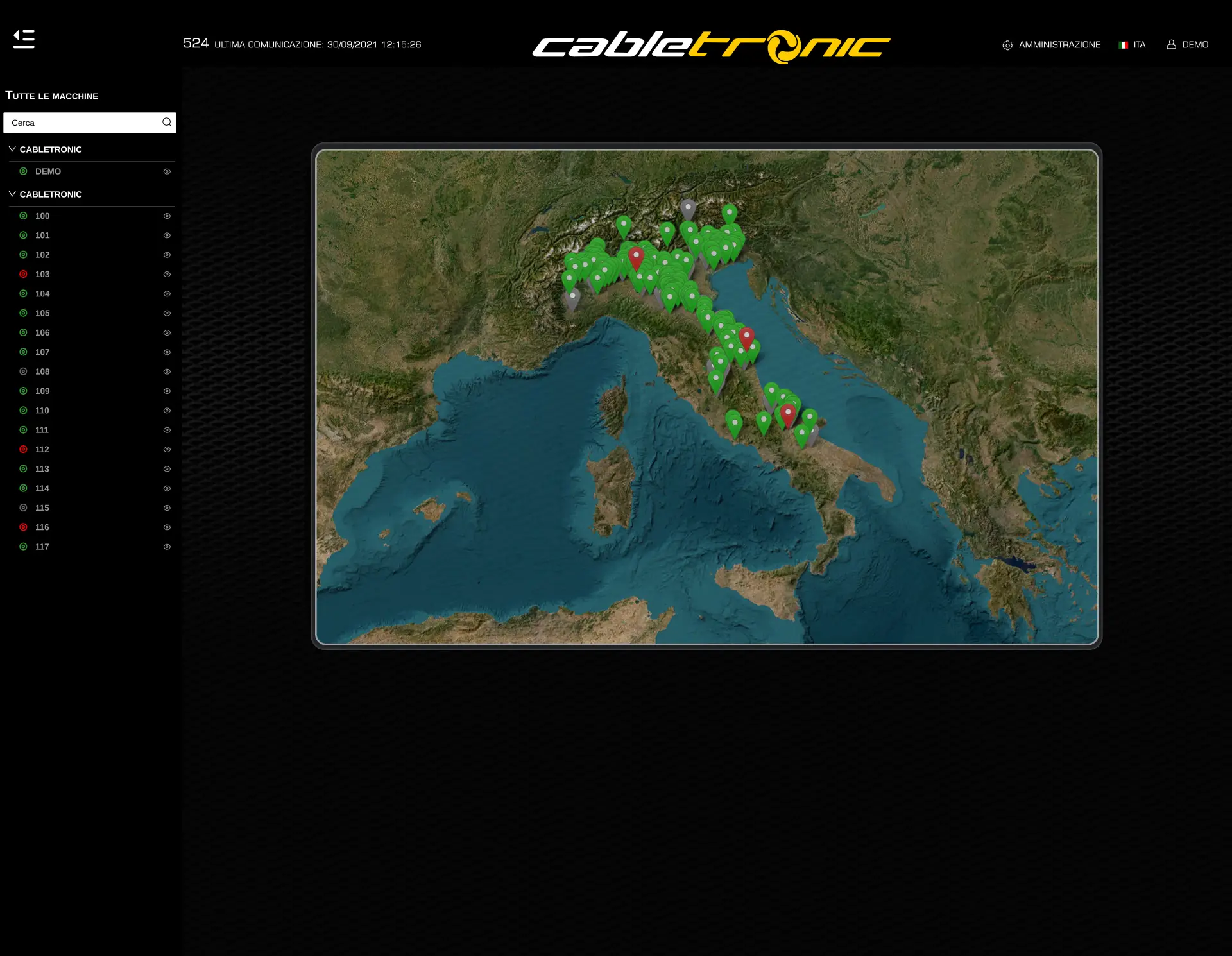Collapse the second CABLETRONIC group chevron

(12, 194)
